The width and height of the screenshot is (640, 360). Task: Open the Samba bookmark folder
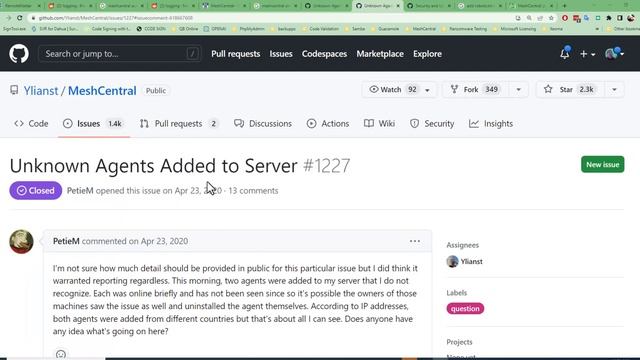point(355,29)
